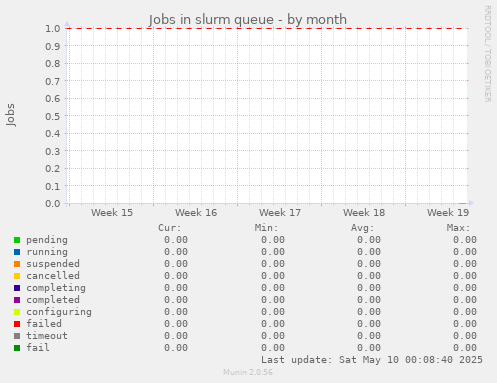Viewport: 497px width, 383px height.
Task: Click the 'Last update' timestamp text
Action: coord(372,360)
